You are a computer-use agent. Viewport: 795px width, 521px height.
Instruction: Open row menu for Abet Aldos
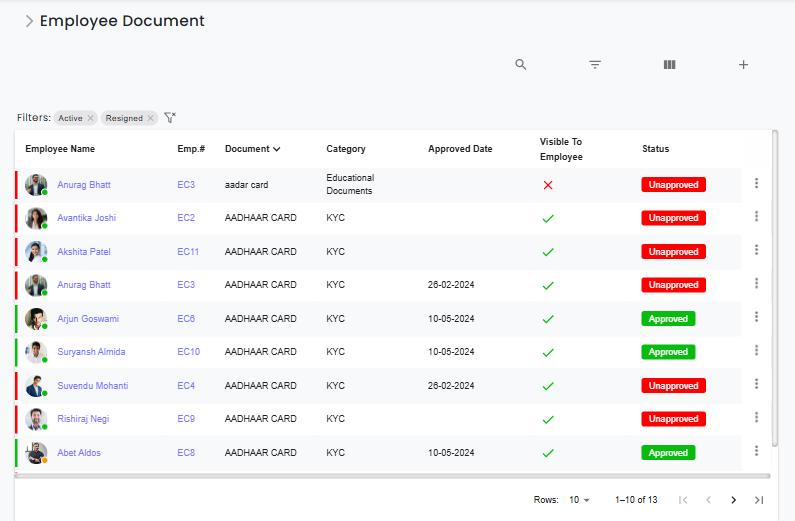tap(756, 451)
